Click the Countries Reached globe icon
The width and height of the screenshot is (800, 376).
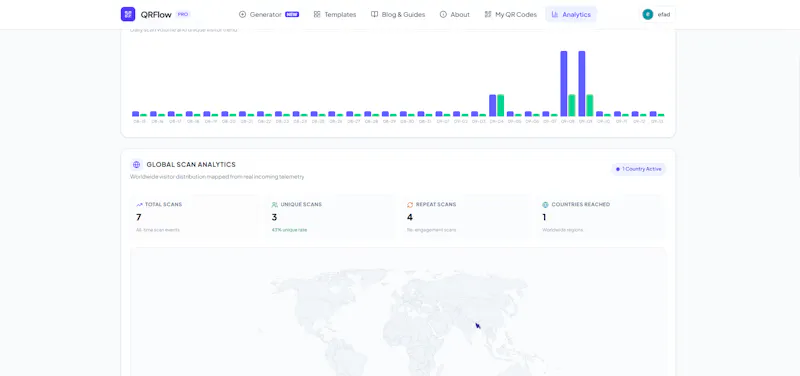tap(545, 205)
